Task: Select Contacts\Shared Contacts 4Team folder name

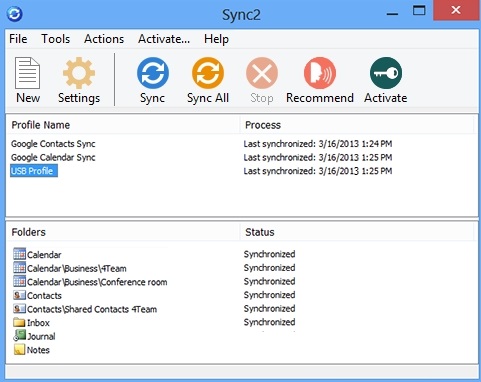Action: click(x=92, y=309)
